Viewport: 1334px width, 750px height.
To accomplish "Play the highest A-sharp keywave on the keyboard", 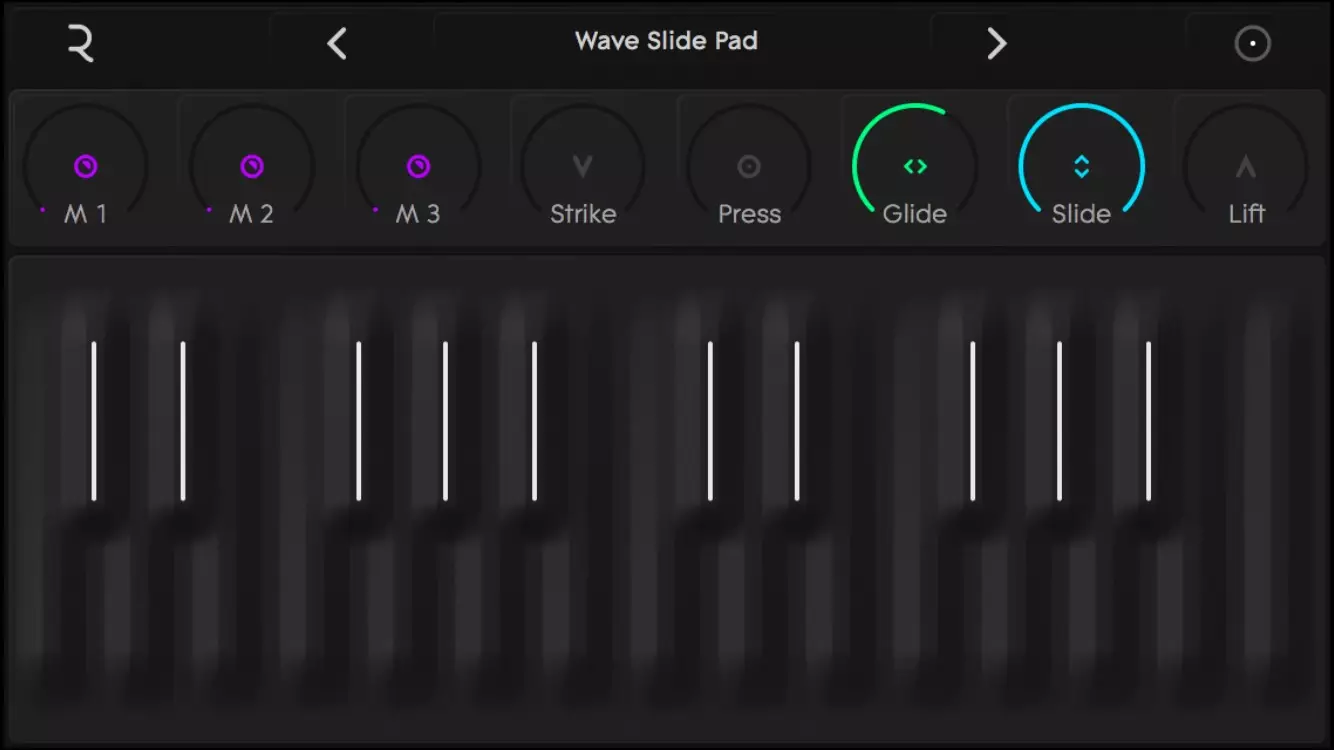I will tap(1148, 420).
